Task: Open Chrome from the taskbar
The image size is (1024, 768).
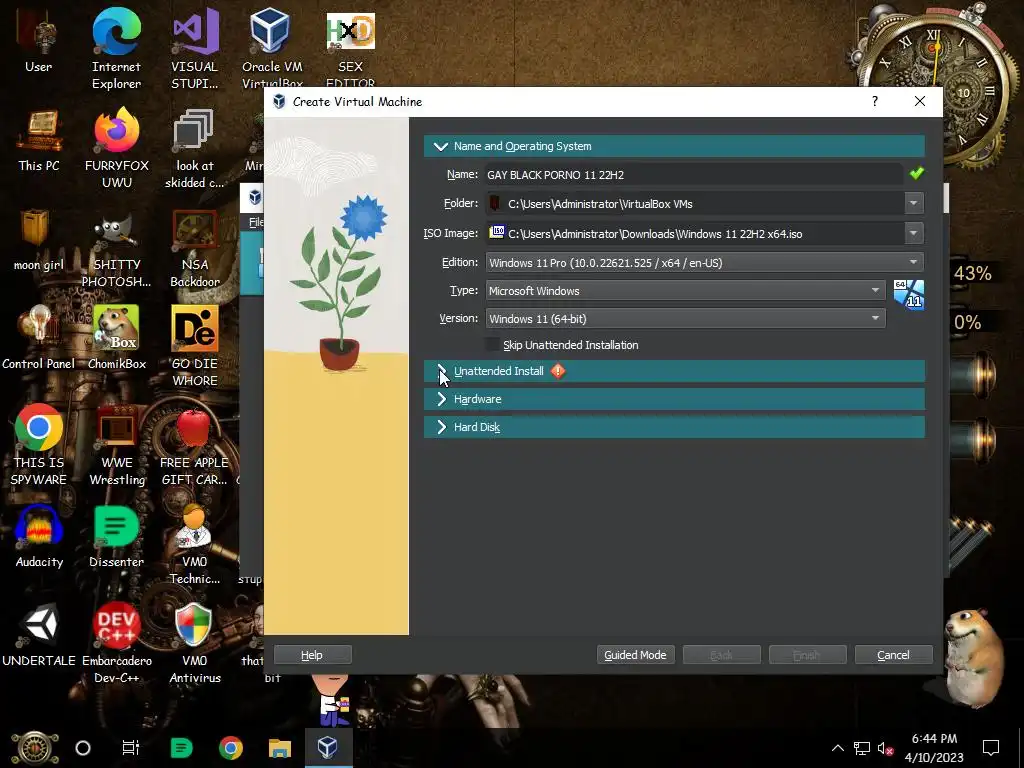Action: [231, 748]
